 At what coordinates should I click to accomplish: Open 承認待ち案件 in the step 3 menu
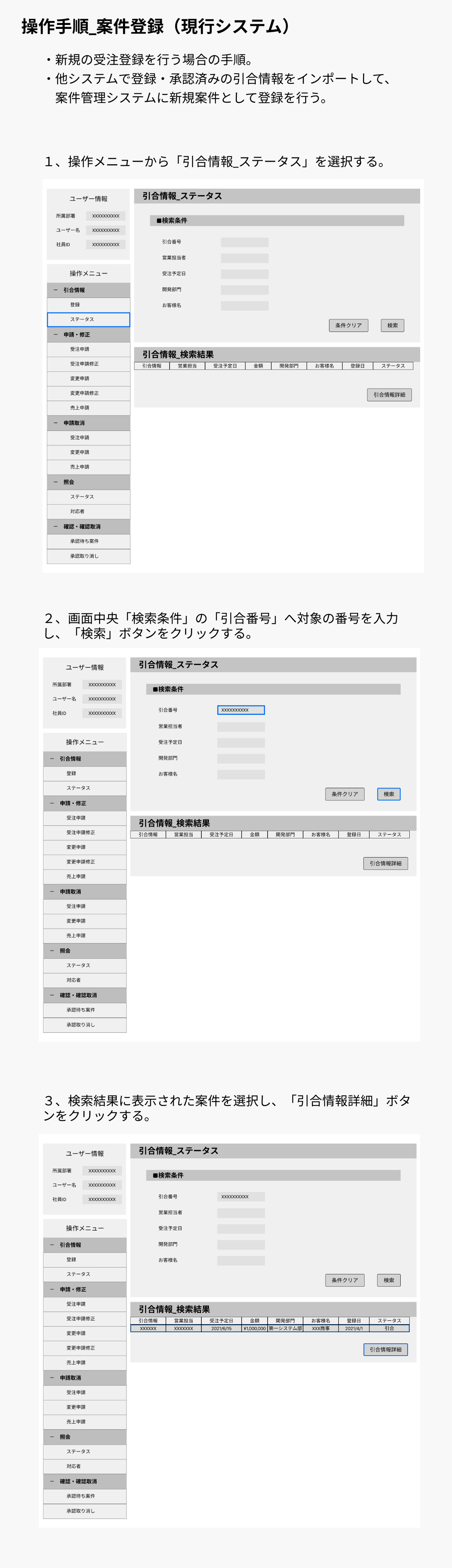click(85, 1495)
